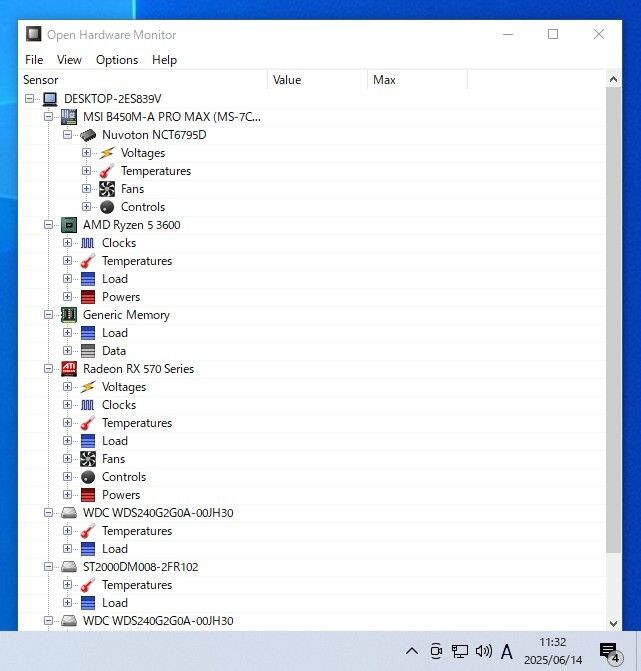The height and width of the screenshot is (671, 641).
Task: Click the vertical scrollbar thumb
Action: (x=613, y=320)
